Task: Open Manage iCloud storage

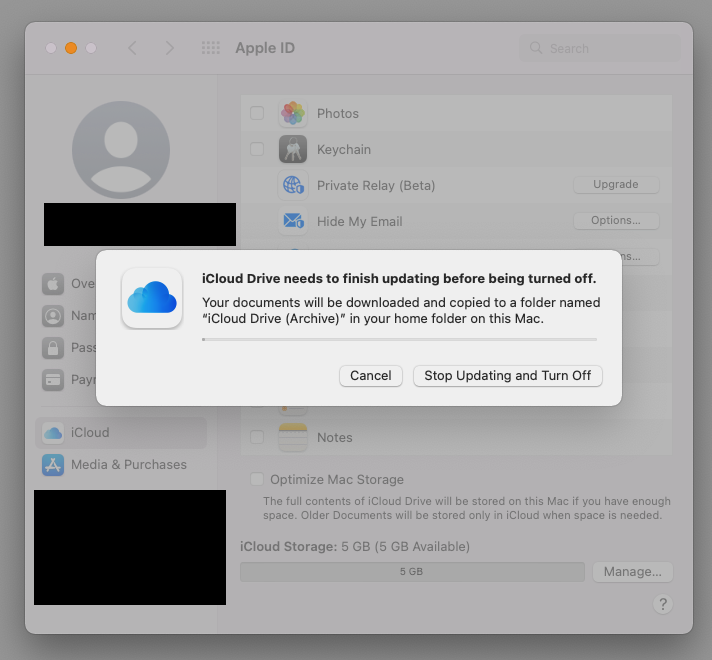Action: 633,571
